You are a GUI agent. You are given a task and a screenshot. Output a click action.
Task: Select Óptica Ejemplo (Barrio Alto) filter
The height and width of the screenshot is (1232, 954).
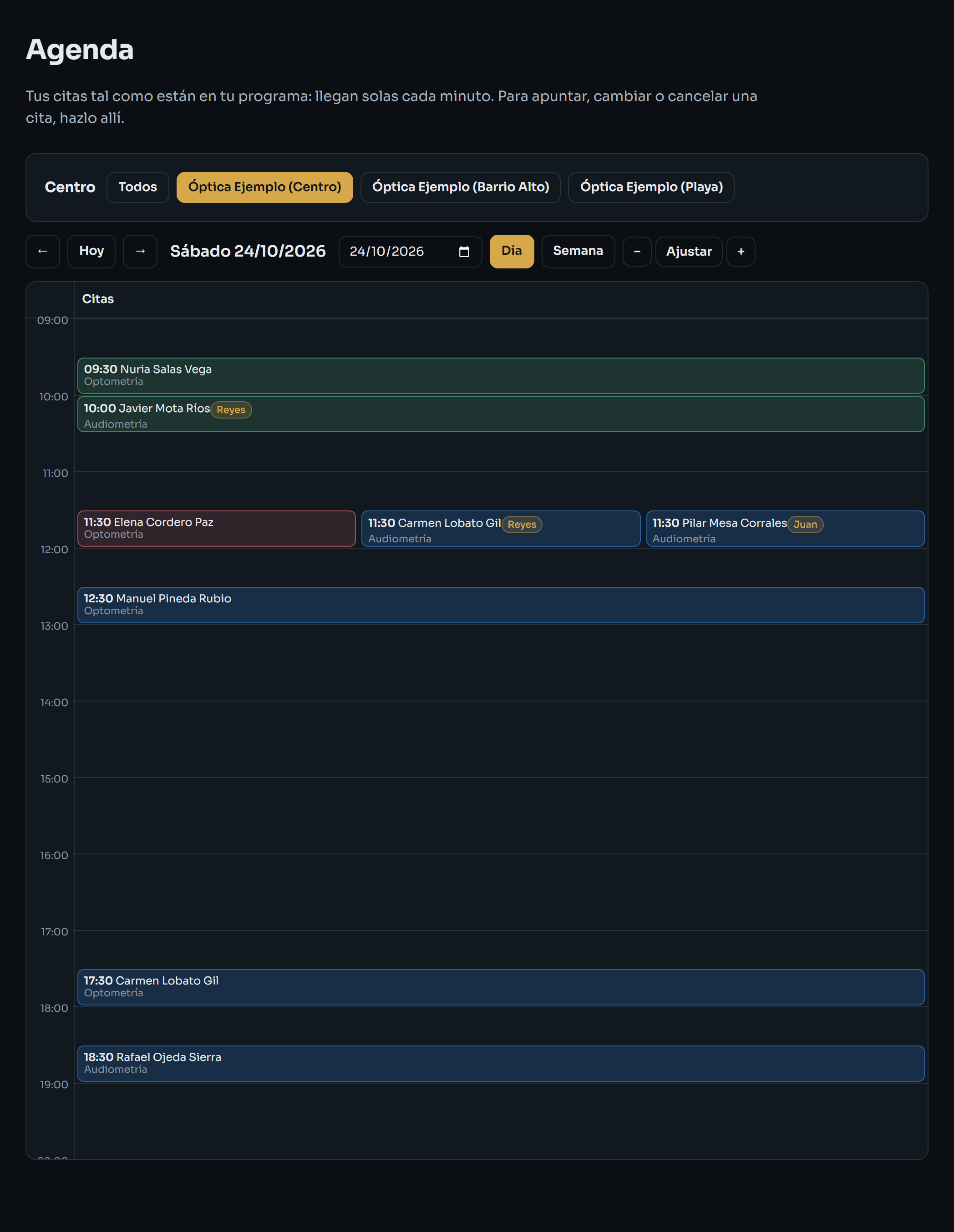point(460,187)
